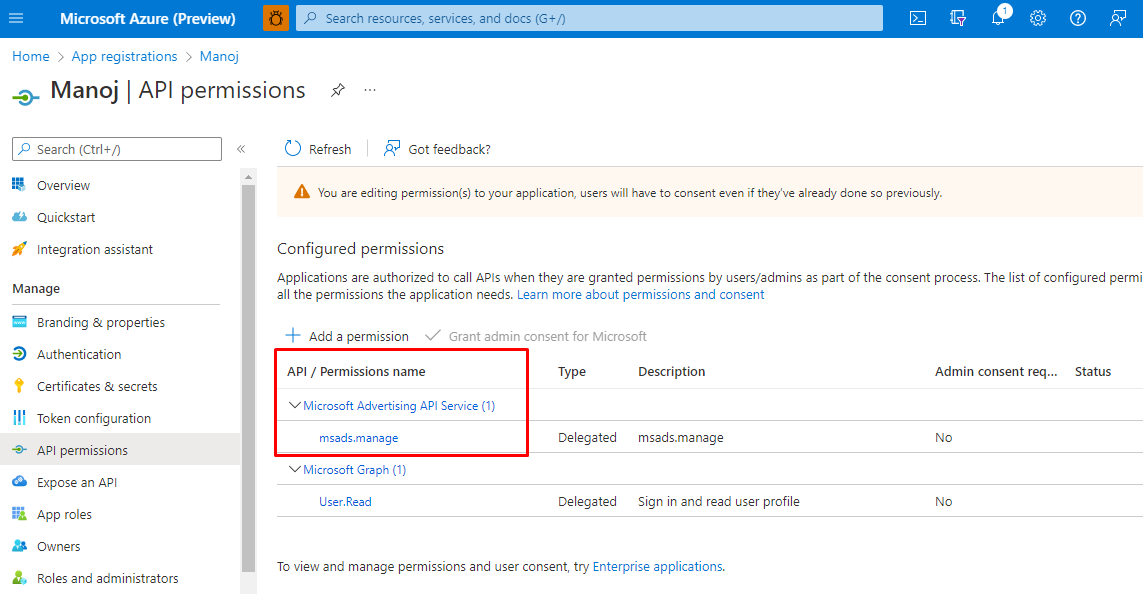The image size is (1143, 594).
Task: Click the Status column header
Action: pos(1093,372)
